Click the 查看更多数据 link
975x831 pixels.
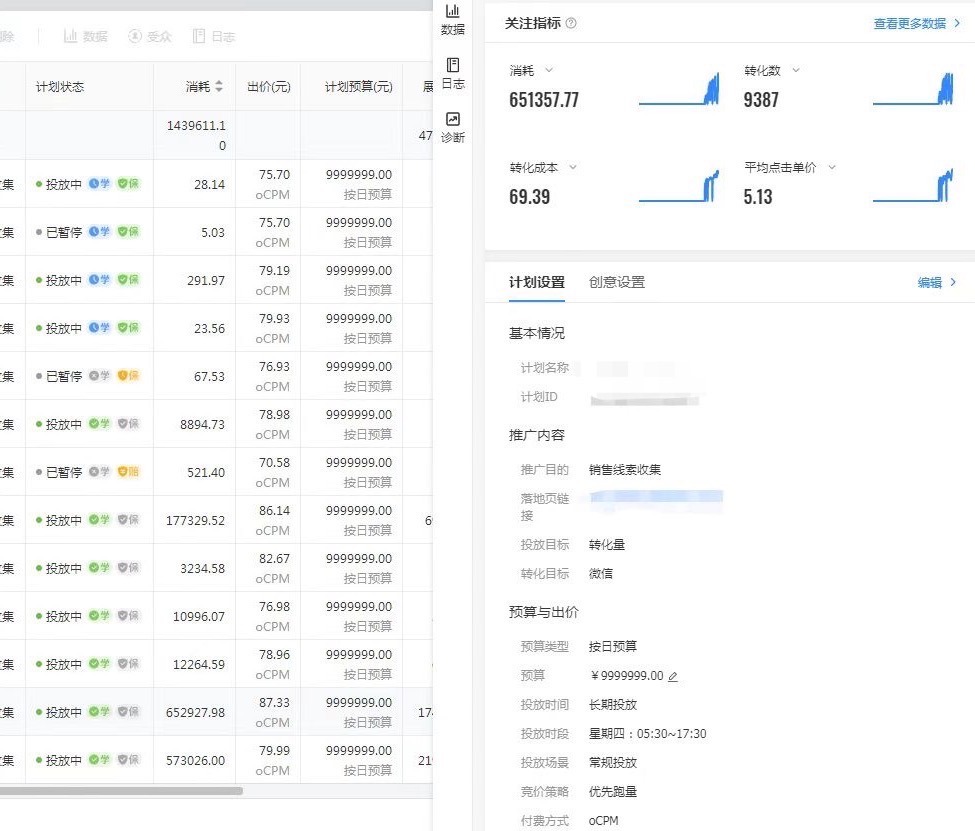[912, 23]
